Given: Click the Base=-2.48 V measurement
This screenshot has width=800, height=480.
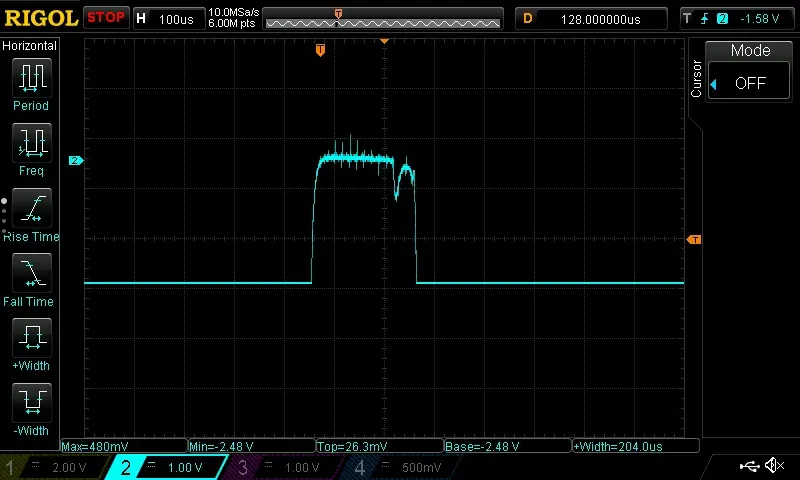Looking at the screenshot, I should tap(508, 446).
